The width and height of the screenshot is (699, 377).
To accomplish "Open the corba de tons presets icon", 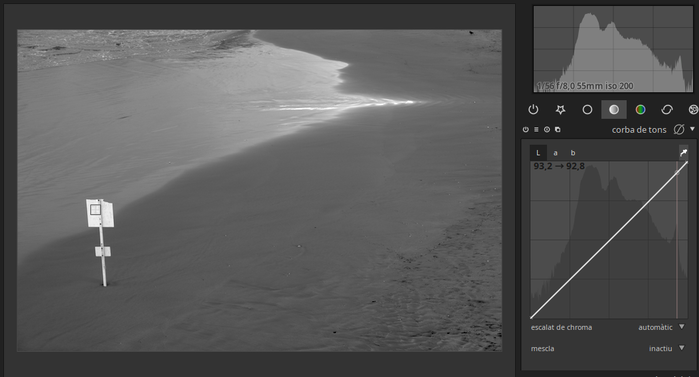I will (536, 130).
